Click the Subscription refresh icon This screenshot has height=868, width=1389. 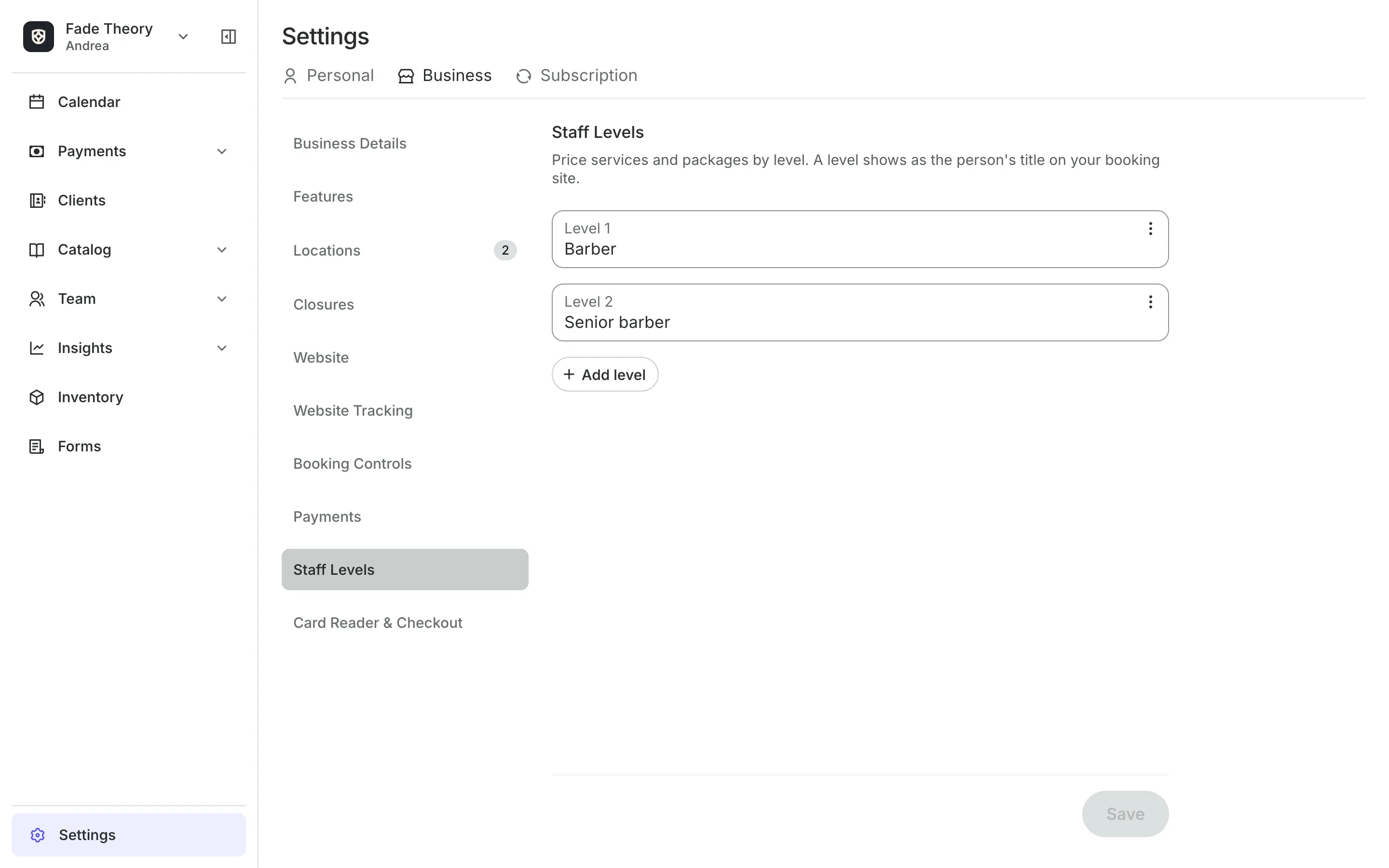[523, 76]
